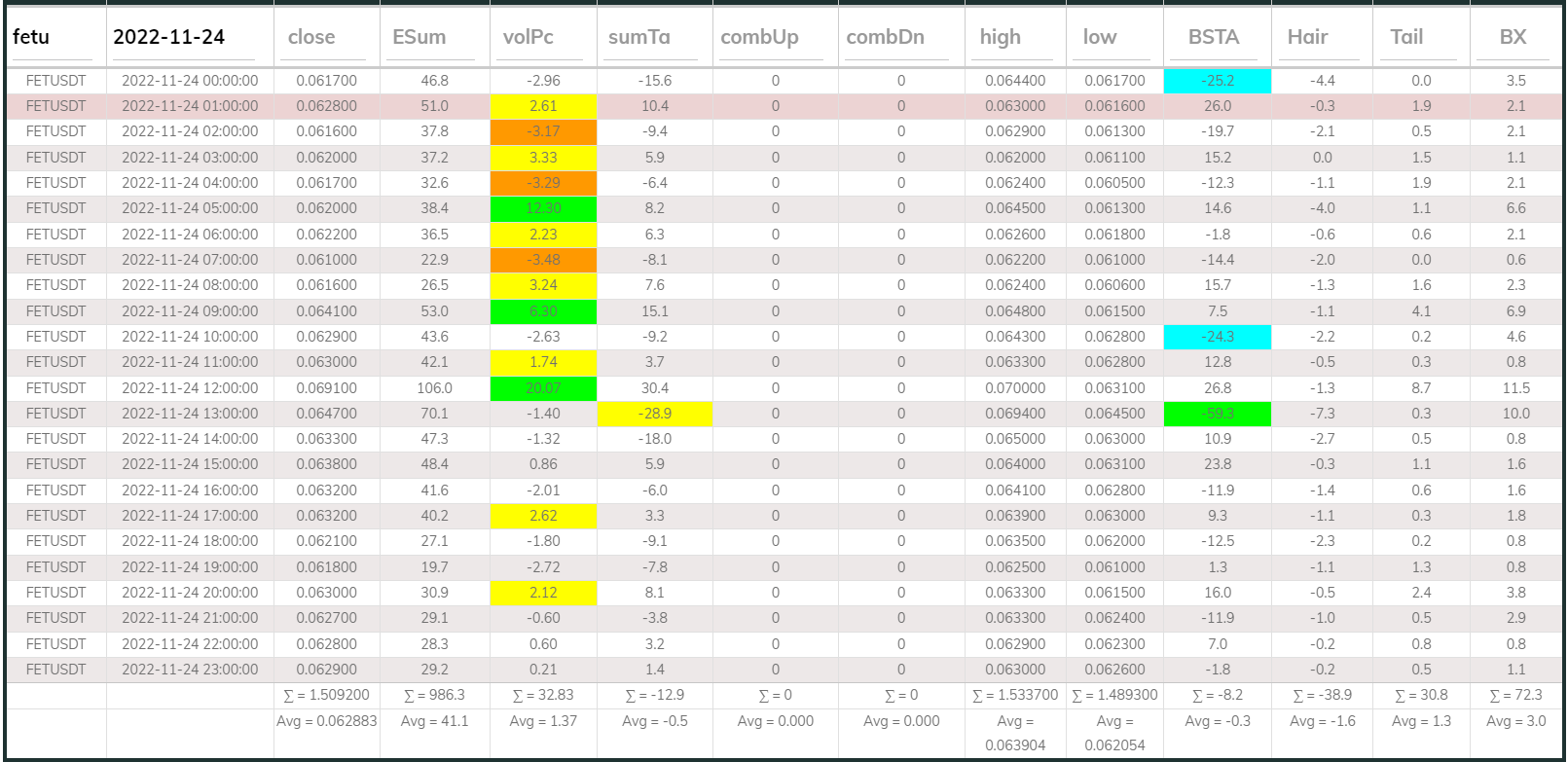Viewport: 1568px width, 762px height.
Task: Sort by the close column header
Action: click(311, 37)
